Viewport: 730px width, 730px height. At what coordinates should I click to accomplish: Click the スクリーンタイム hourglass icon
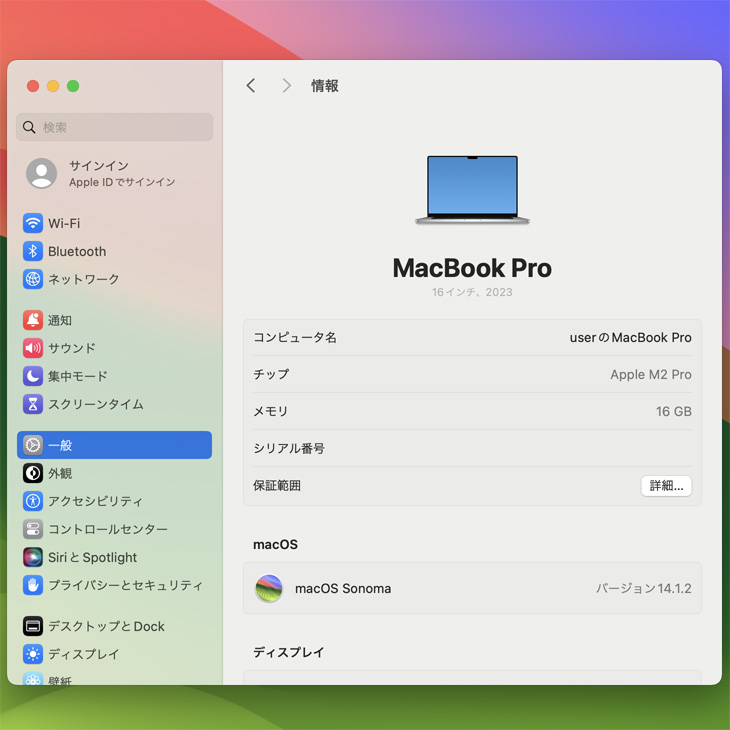coord(33,404)
